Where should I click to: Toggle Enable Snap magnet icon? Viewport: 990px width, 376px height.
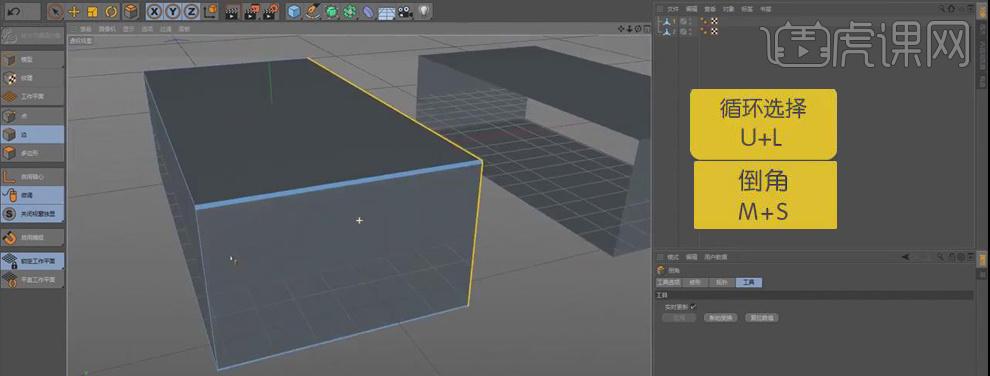(x=33, y=237)
